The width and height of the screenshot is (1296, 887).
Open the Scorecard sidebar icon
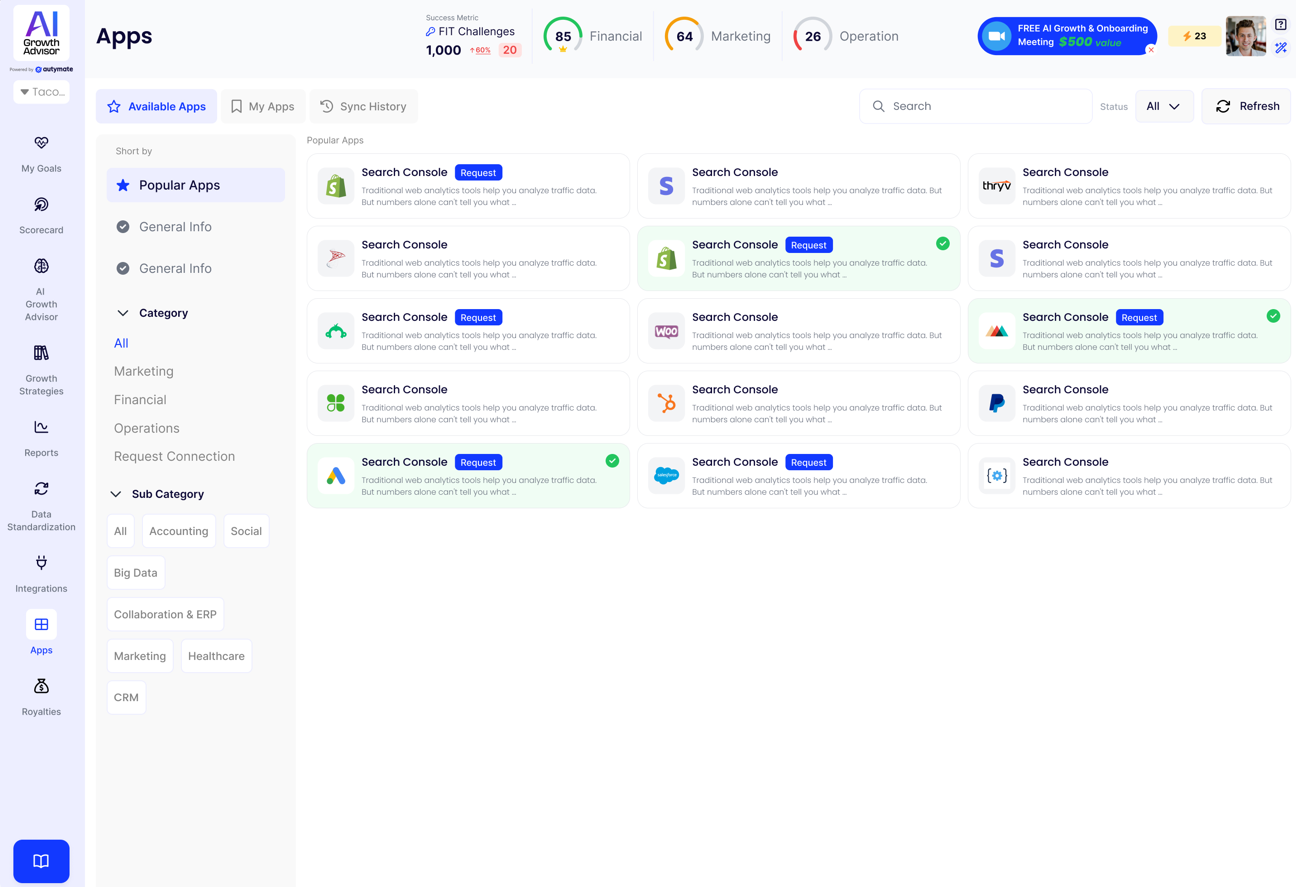[41, 205]
